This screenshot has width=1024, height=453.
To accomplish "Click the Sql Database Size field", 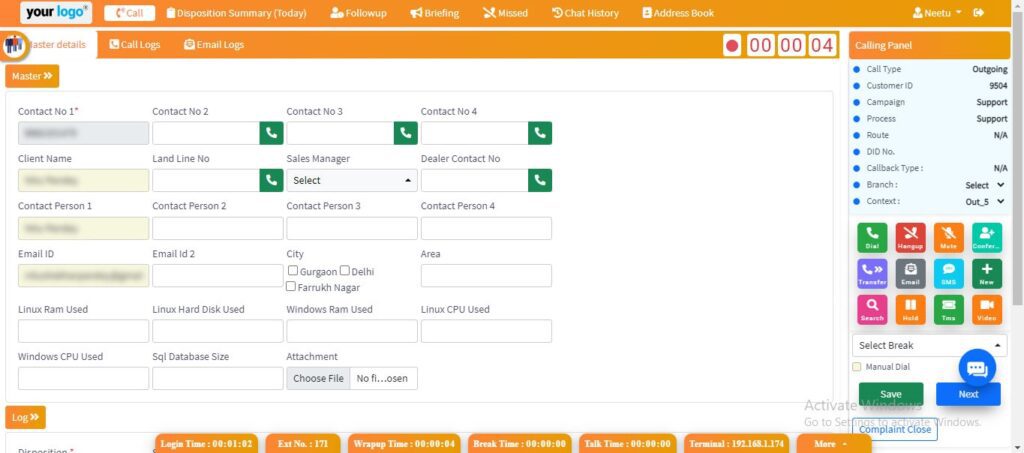I will [217, 379].
